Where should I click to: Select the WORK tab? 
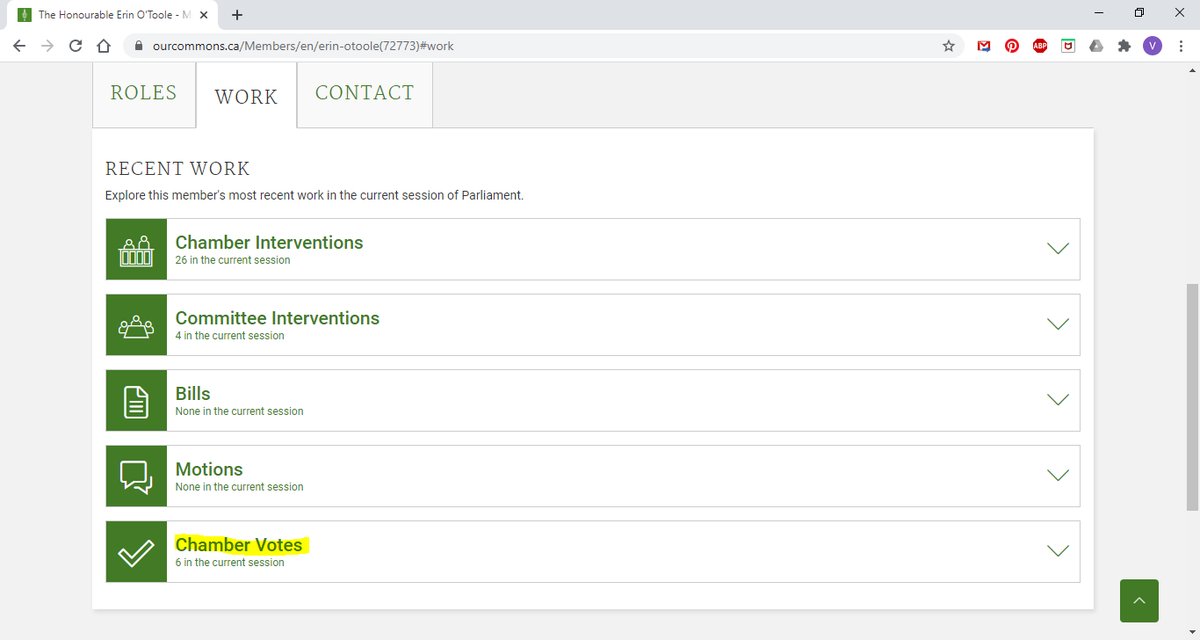coord(246,96)
